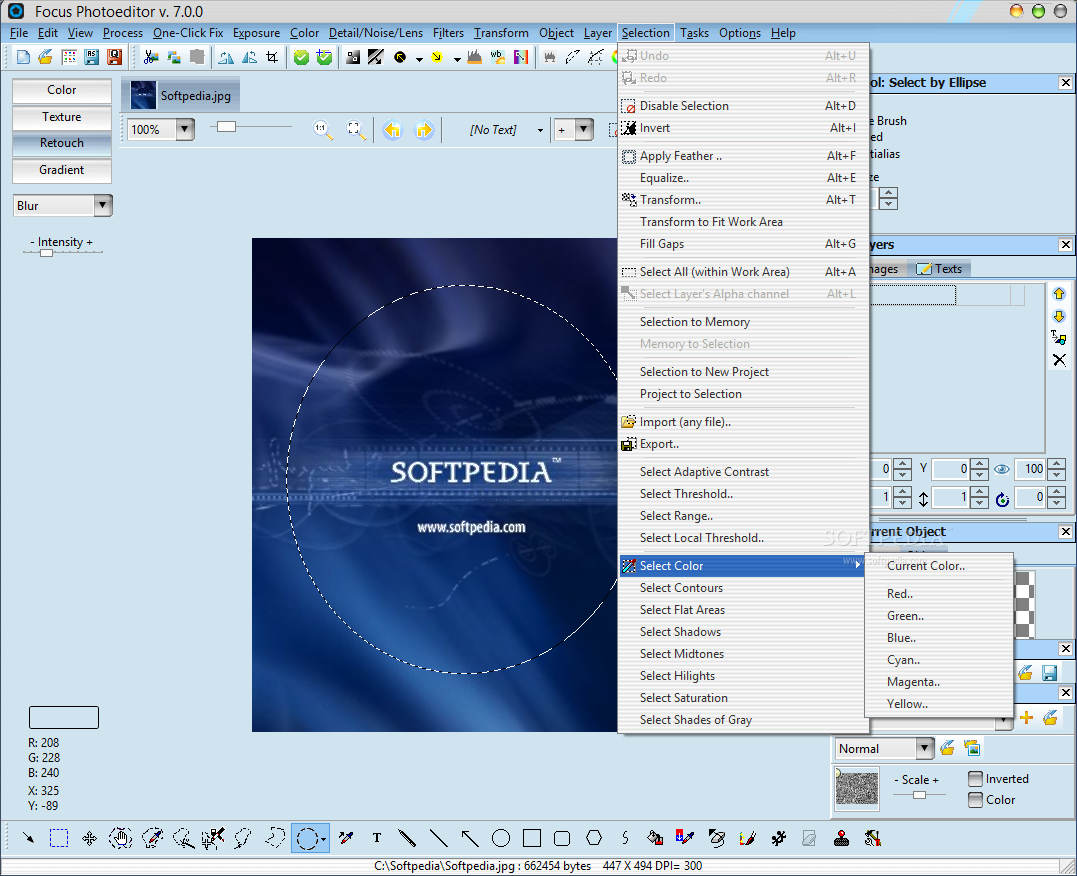Click the layer move-up yellow arrow
Screen dimensions: 1077x876
point(1059,294)
